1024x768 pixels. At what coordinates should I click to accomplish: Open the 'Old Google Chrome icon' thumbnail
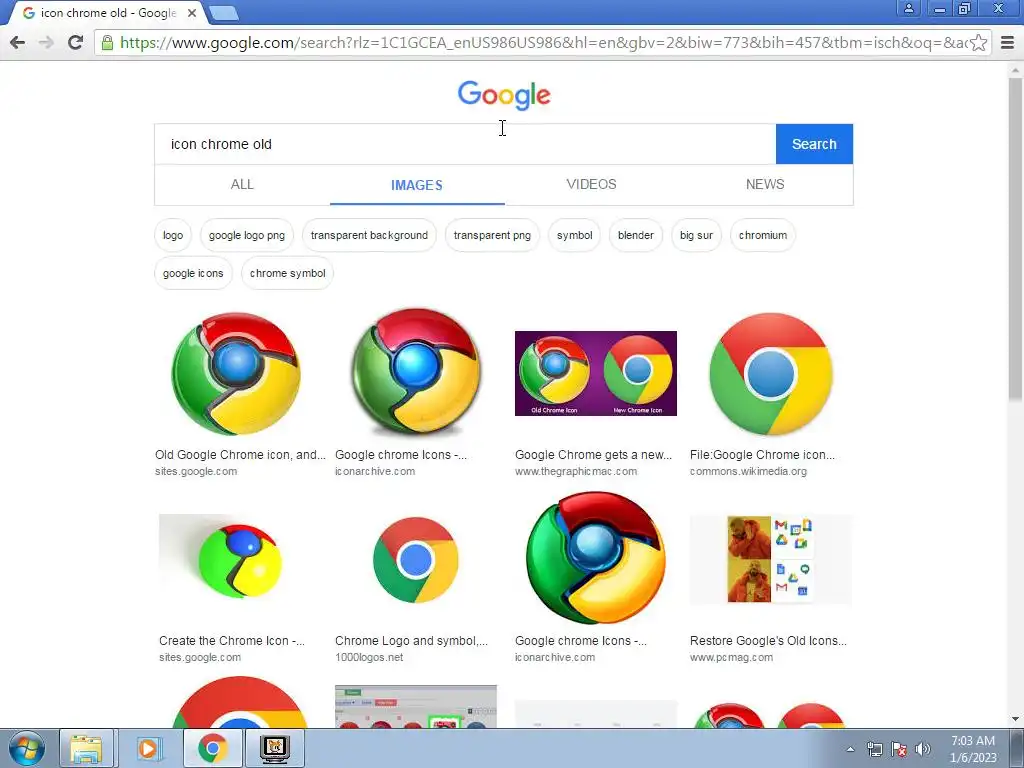coord(236,374)
